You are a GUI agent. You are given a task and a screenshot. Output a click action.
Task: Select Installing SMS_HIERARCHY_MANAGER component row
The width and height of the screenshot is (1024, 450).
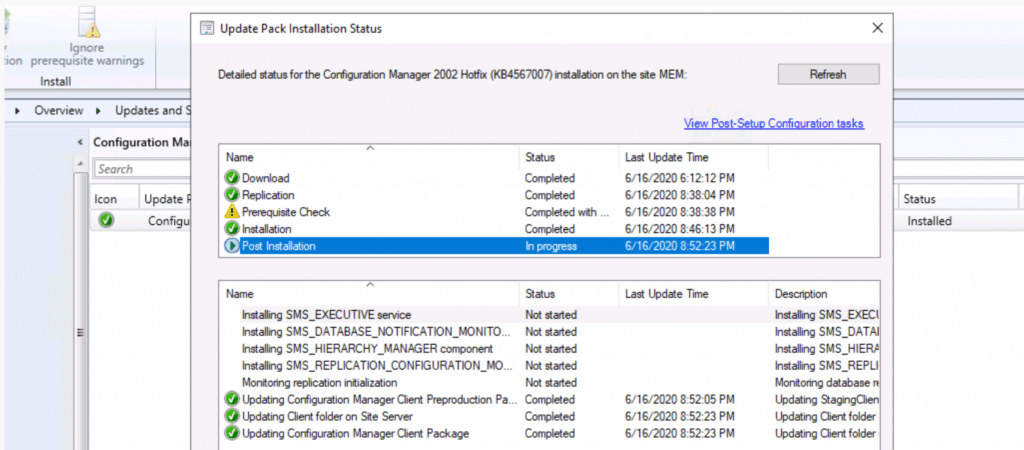[x=551, y=348]
